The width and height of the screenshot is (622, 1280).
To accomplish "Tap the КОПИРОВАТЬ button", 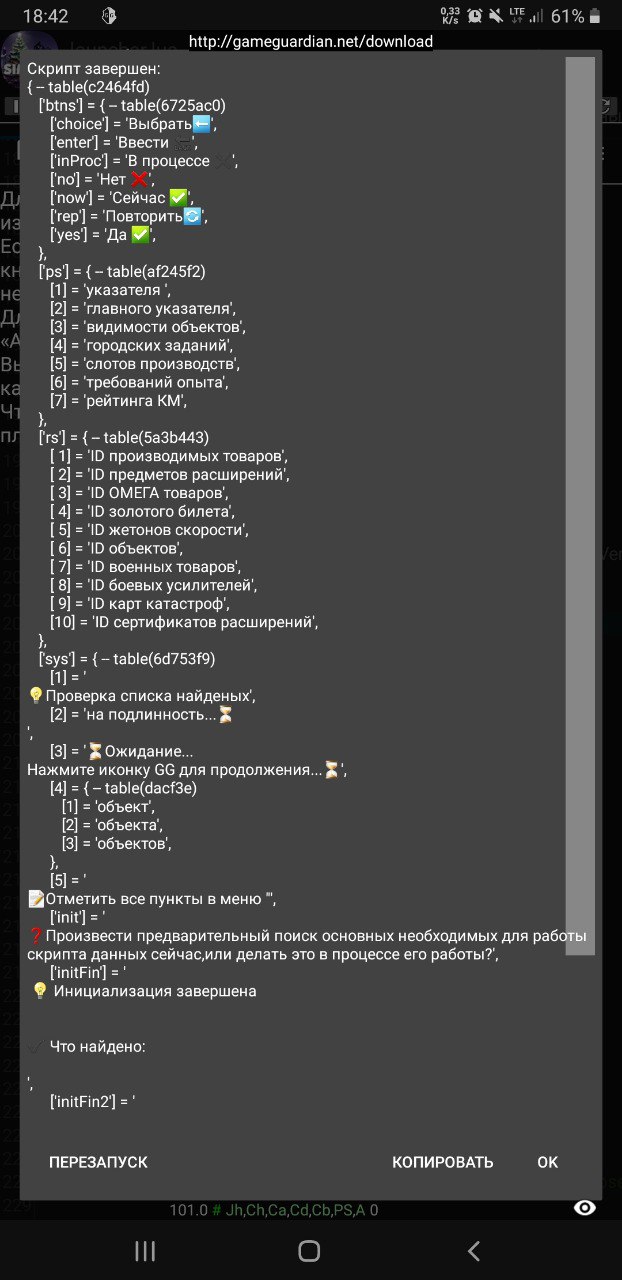I will (443, 1162).
